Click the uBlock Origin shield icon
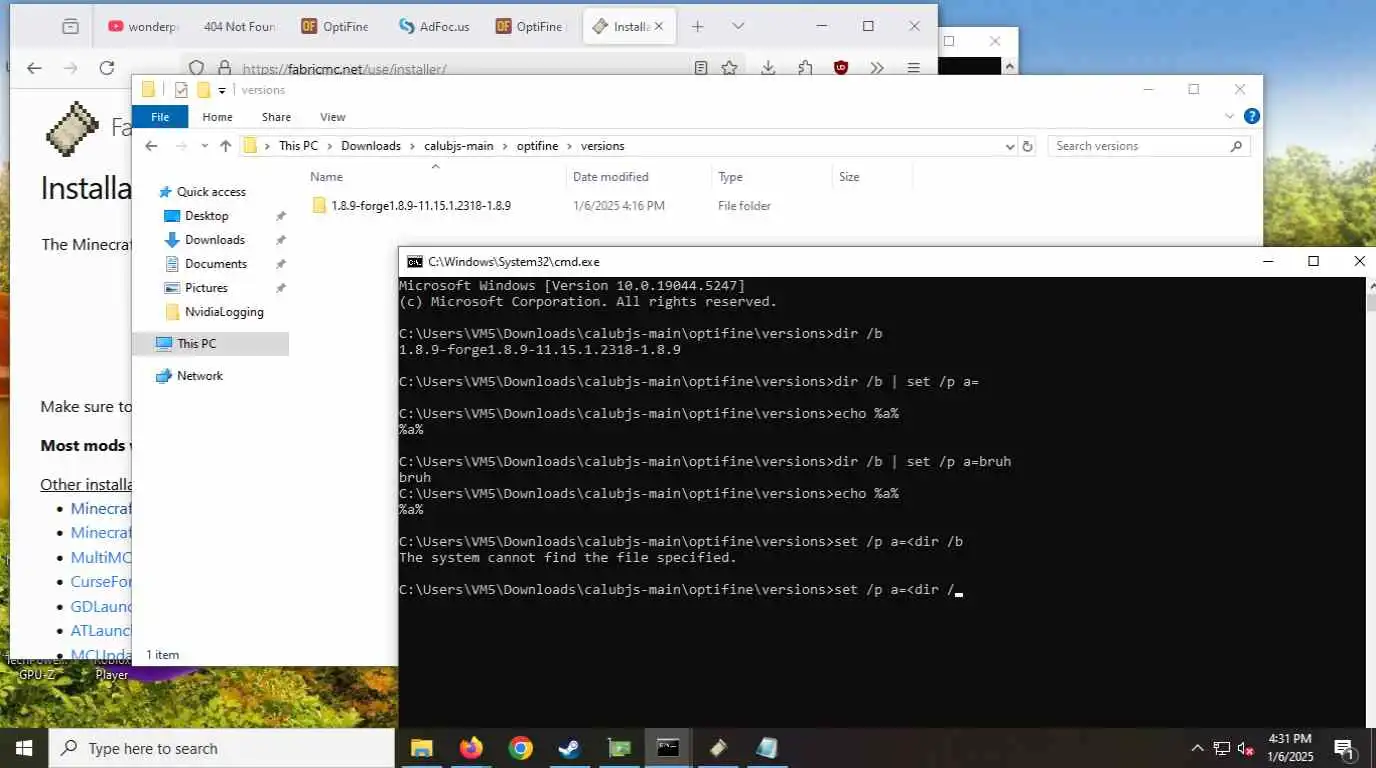Image resolution: width=1376 pixels, height=768 pixels. [x=841, y=68]
